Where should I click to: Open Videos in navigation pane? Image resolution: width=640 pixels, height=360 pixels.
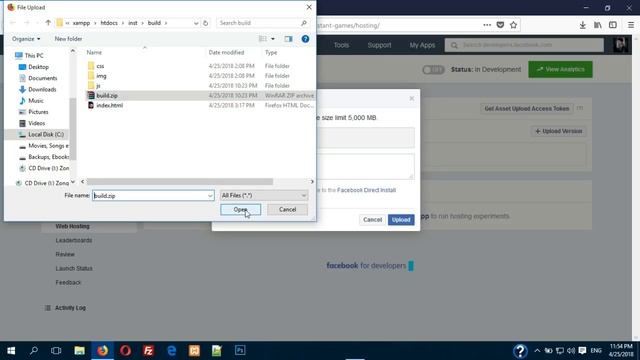click(37, 123)
